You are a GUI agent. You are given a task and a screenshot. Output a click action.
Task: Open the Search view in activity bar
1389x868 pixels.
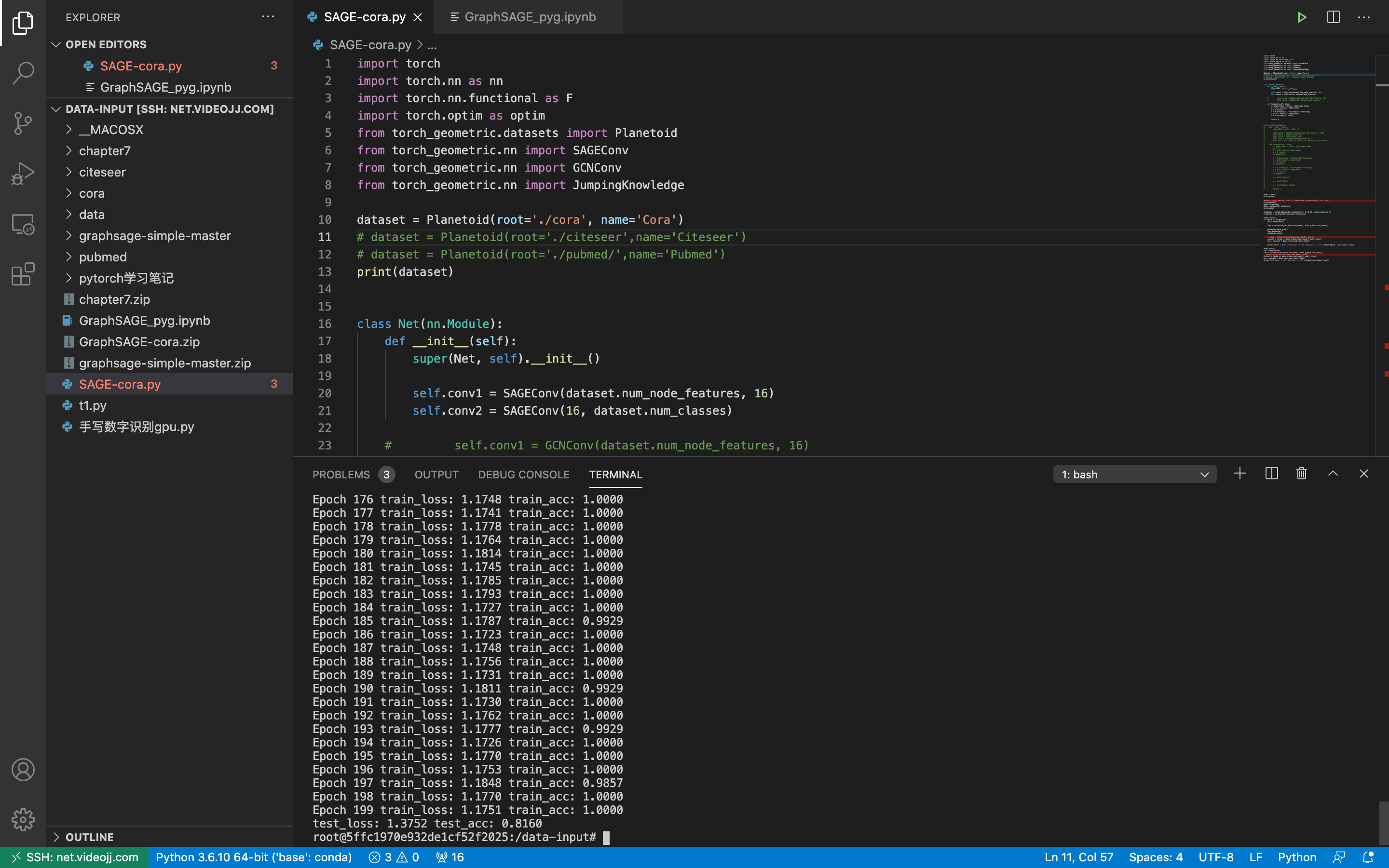[x=23, y=73]
